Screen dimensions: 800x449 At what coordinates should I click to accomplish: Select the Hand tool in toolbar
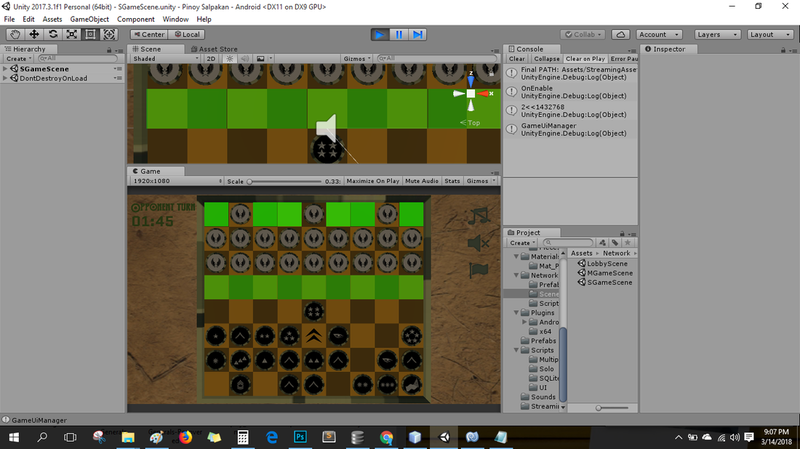pyautogui.click(x=15, y=34)
